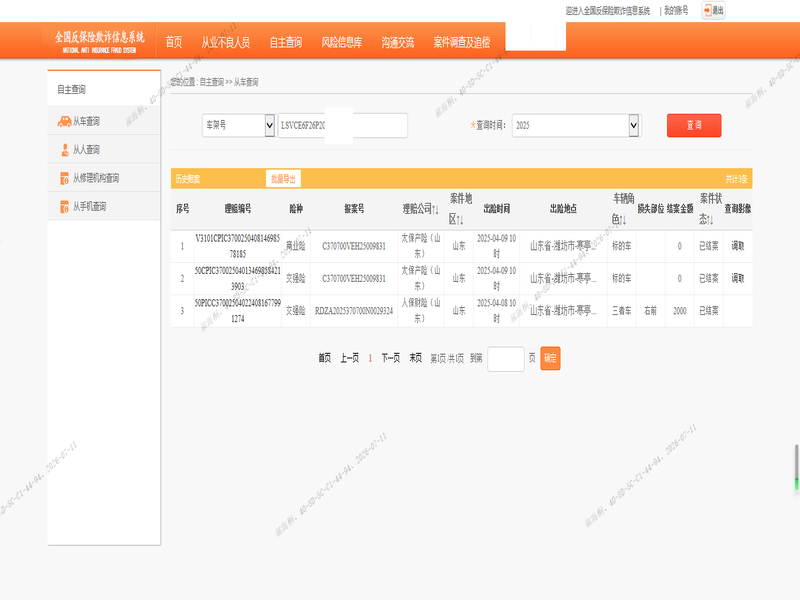This screenshot has width=800, height=600.
Task: Open 从车查询 car icon in sidebar
Action: [64, 121]
